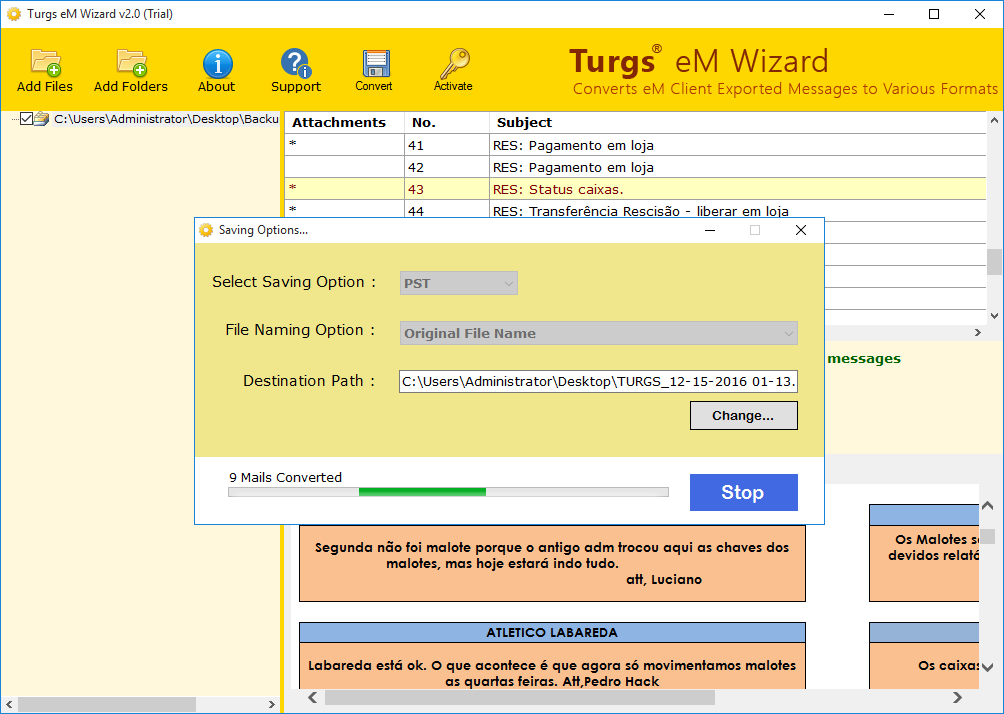Image resolution: width=1004 pixels, height=714 pixels.
Task: Click the left tree panel horizontal scrollbar thumb
Action: point(107,704)
